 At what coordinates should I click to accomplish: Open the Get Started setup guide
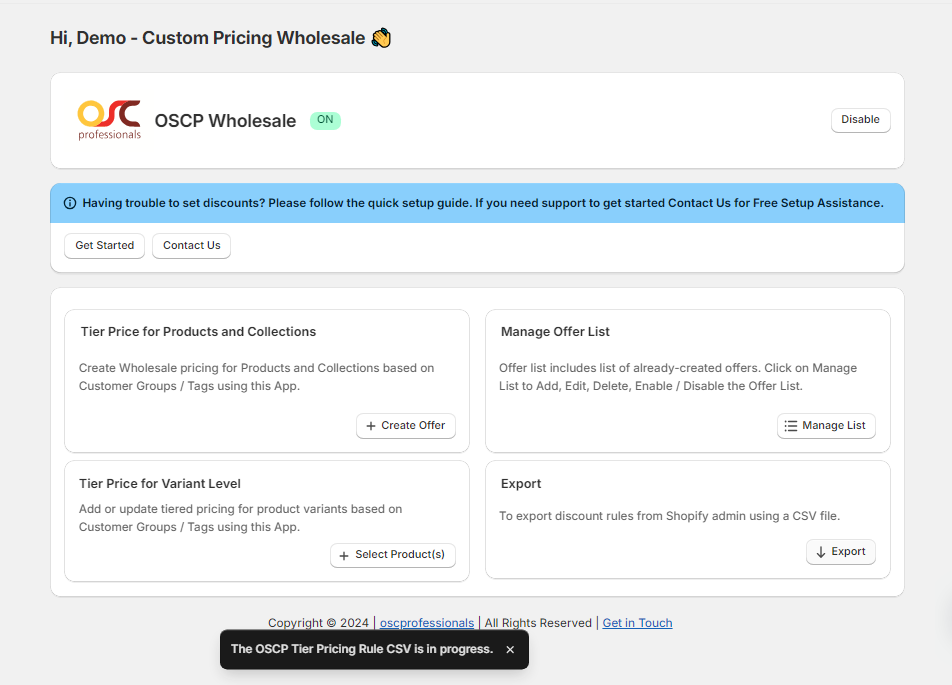point(105,246)
